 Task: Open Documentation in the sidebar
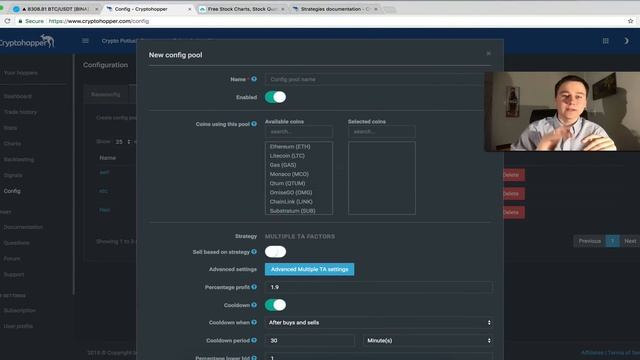pos(23,227)
